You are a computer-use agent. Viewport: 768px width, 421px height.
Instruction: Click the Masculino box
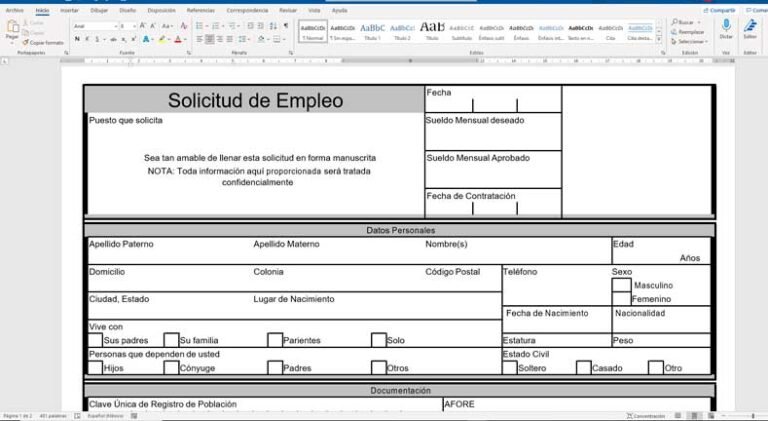622,285
